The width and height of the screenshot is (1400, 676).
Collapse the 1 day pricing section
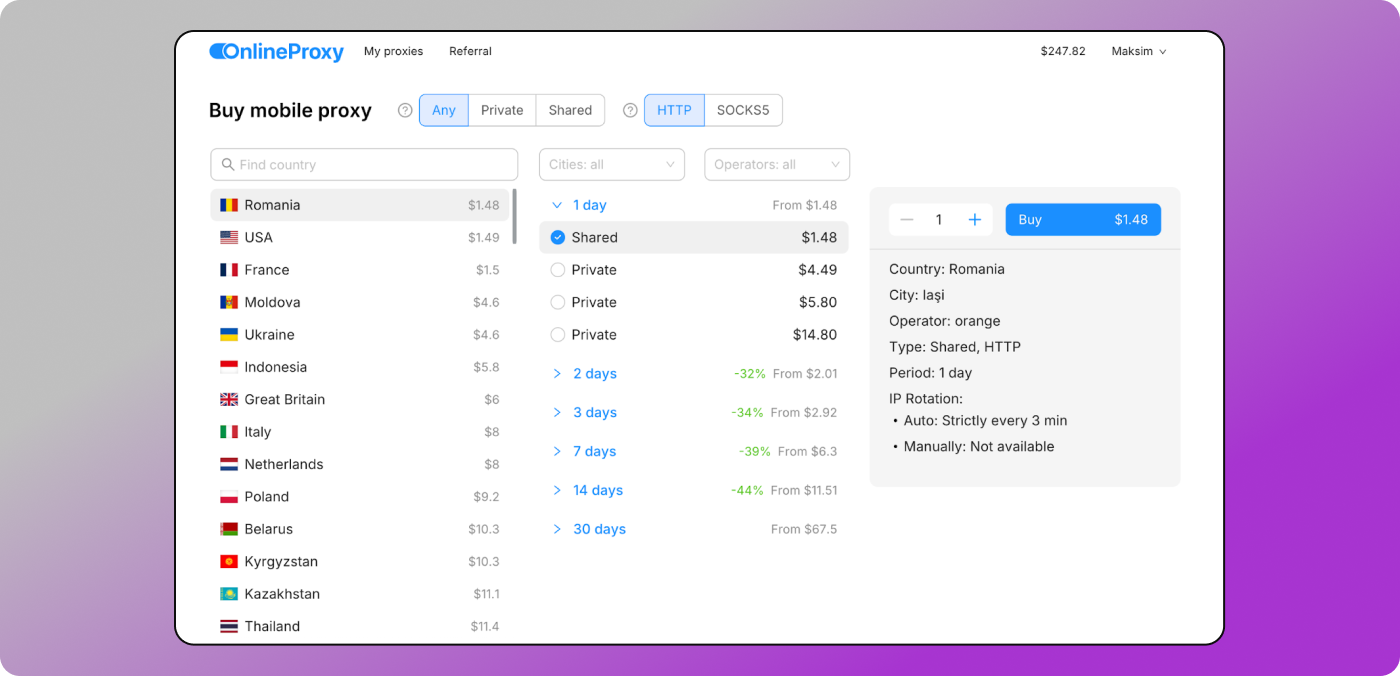click(x=589, y=206)
